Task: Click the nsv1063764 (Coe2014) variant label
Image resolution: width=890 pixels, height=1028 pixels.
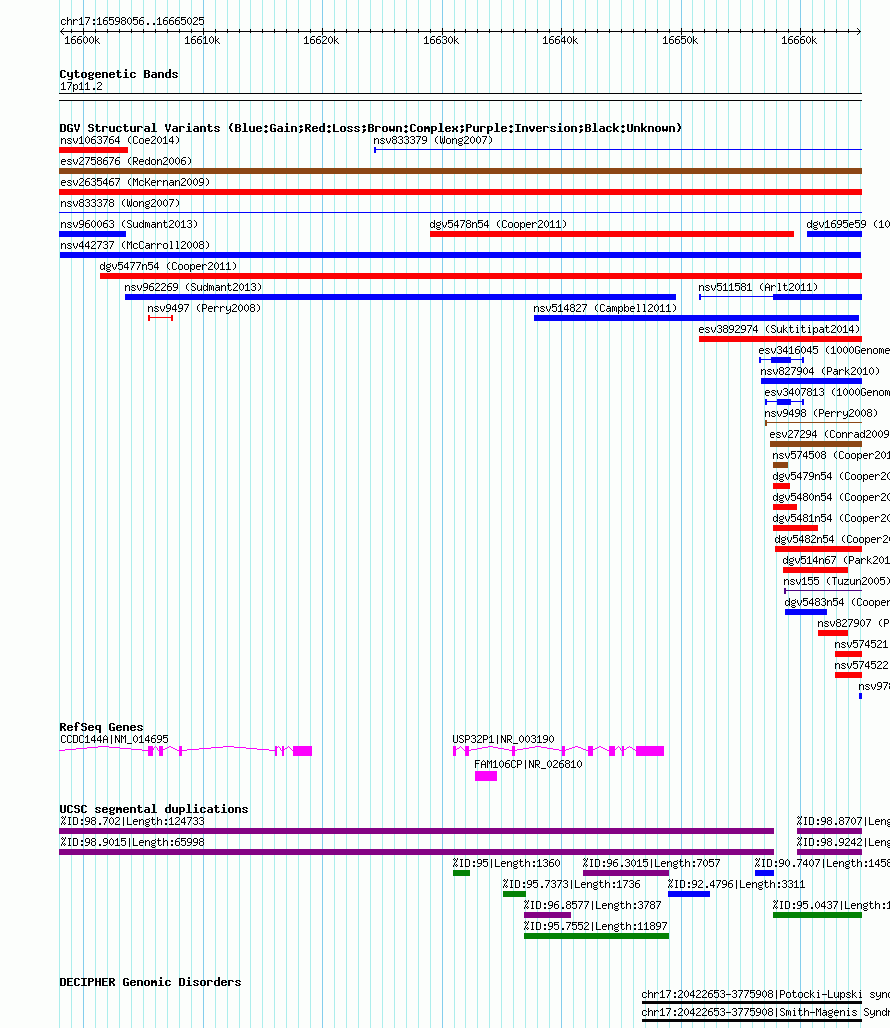Action: coord(120,140)
